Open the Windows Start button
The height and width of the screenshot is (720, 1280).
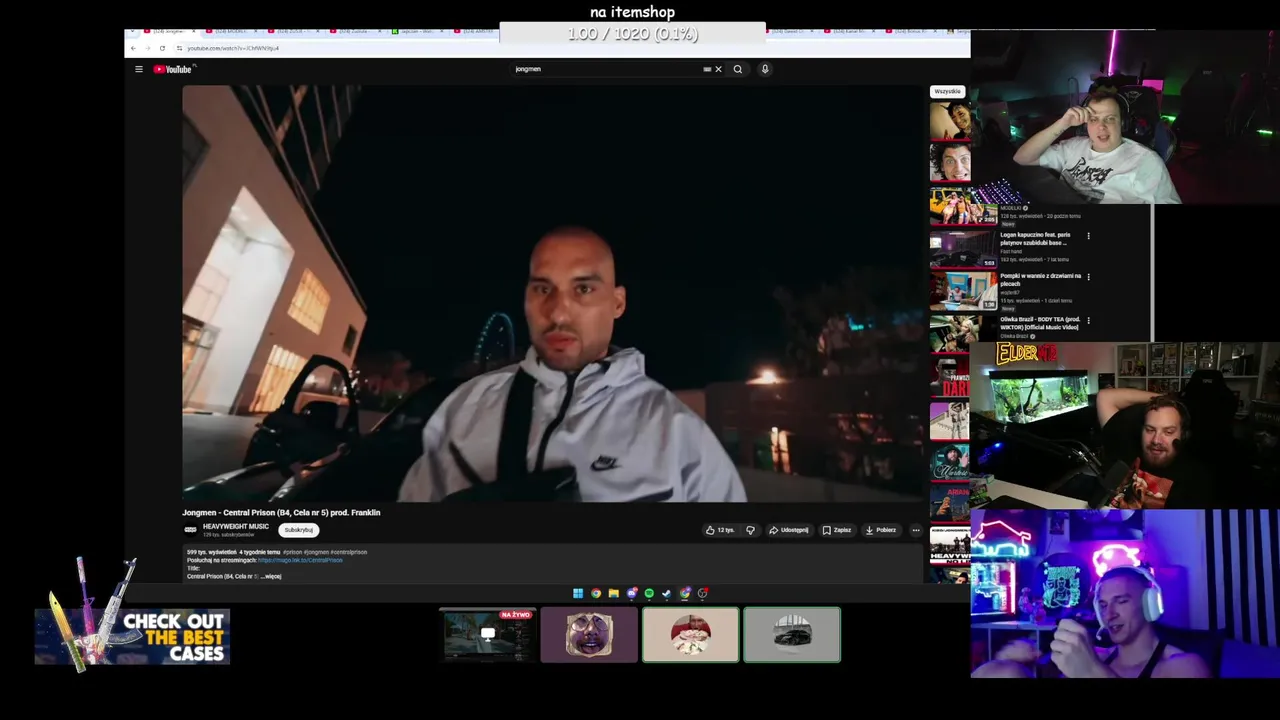[578, 593]
